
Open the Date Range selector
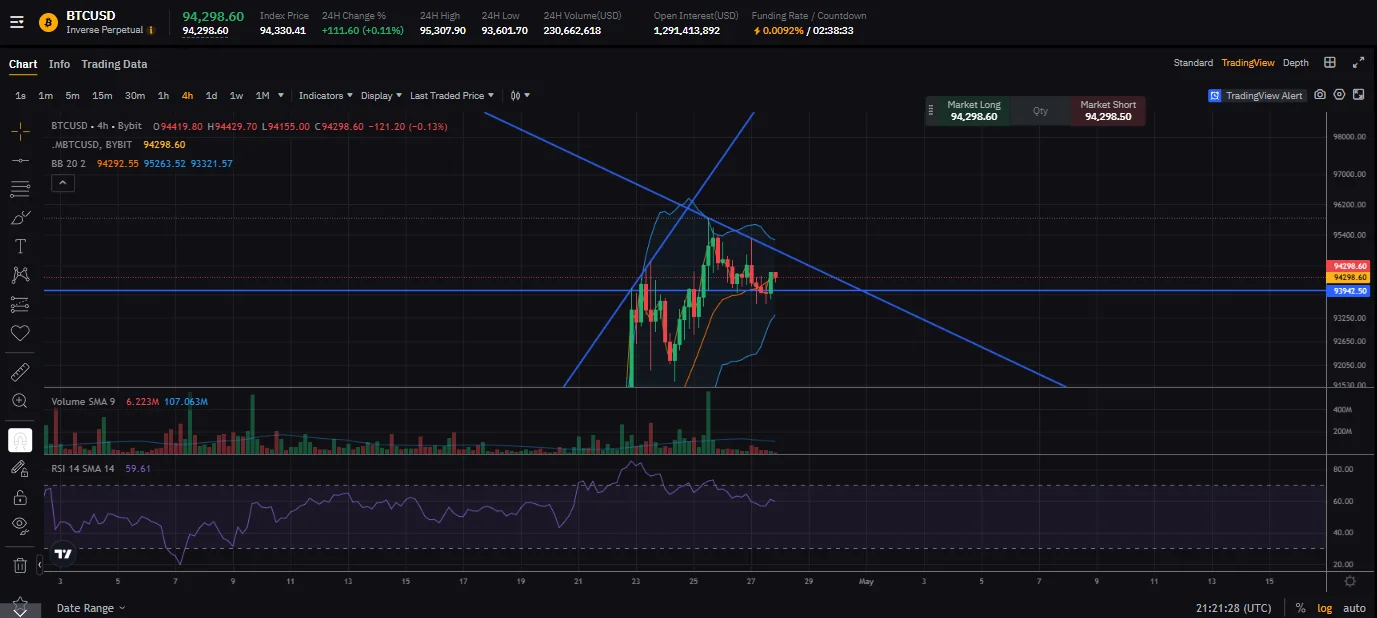(91, 608)
